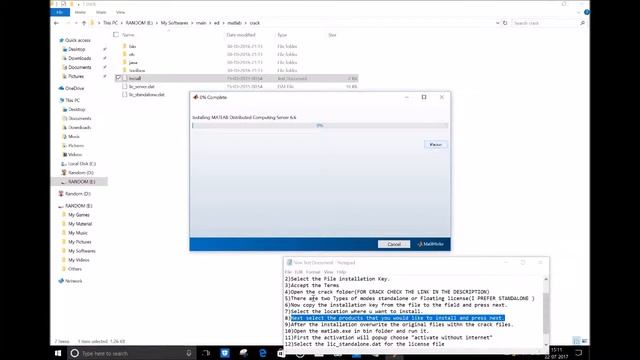The image size is (640, 360).
Task: Open Notepad's Edit menu
Action: 299,272
